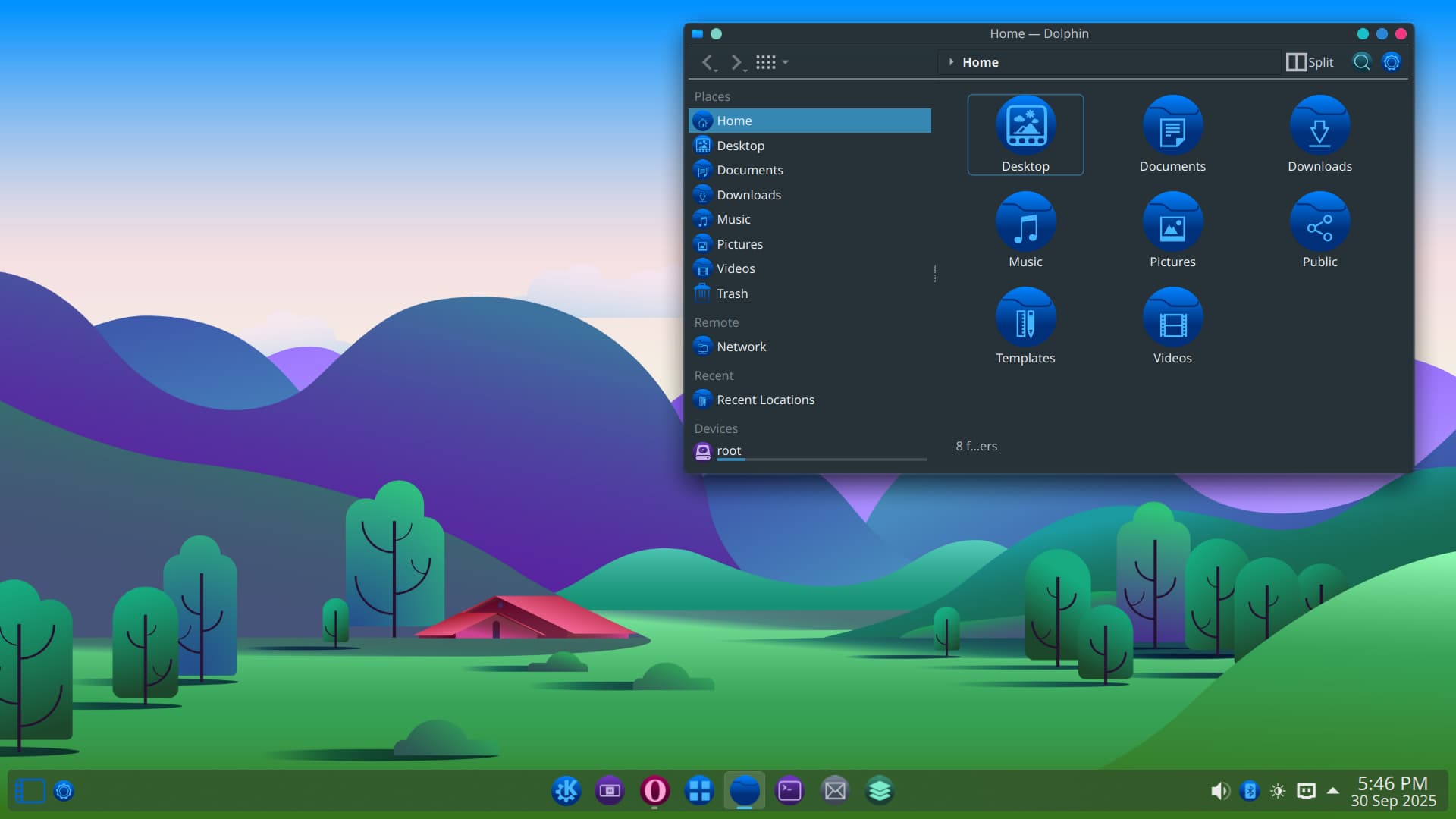Viewport: 1456px width, 819px height.
Task: Select Trash in Places sidebar
Action: point(732,293)
